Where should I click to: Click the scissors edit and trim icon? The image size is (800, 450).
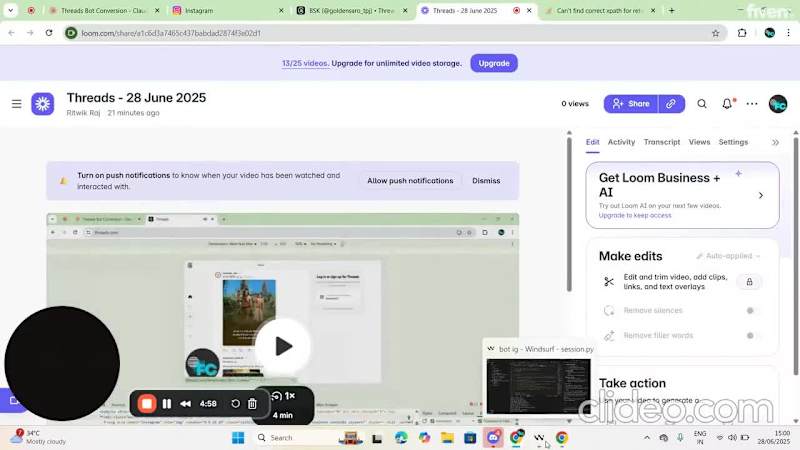pyautogui.click(x=609, y=282)
